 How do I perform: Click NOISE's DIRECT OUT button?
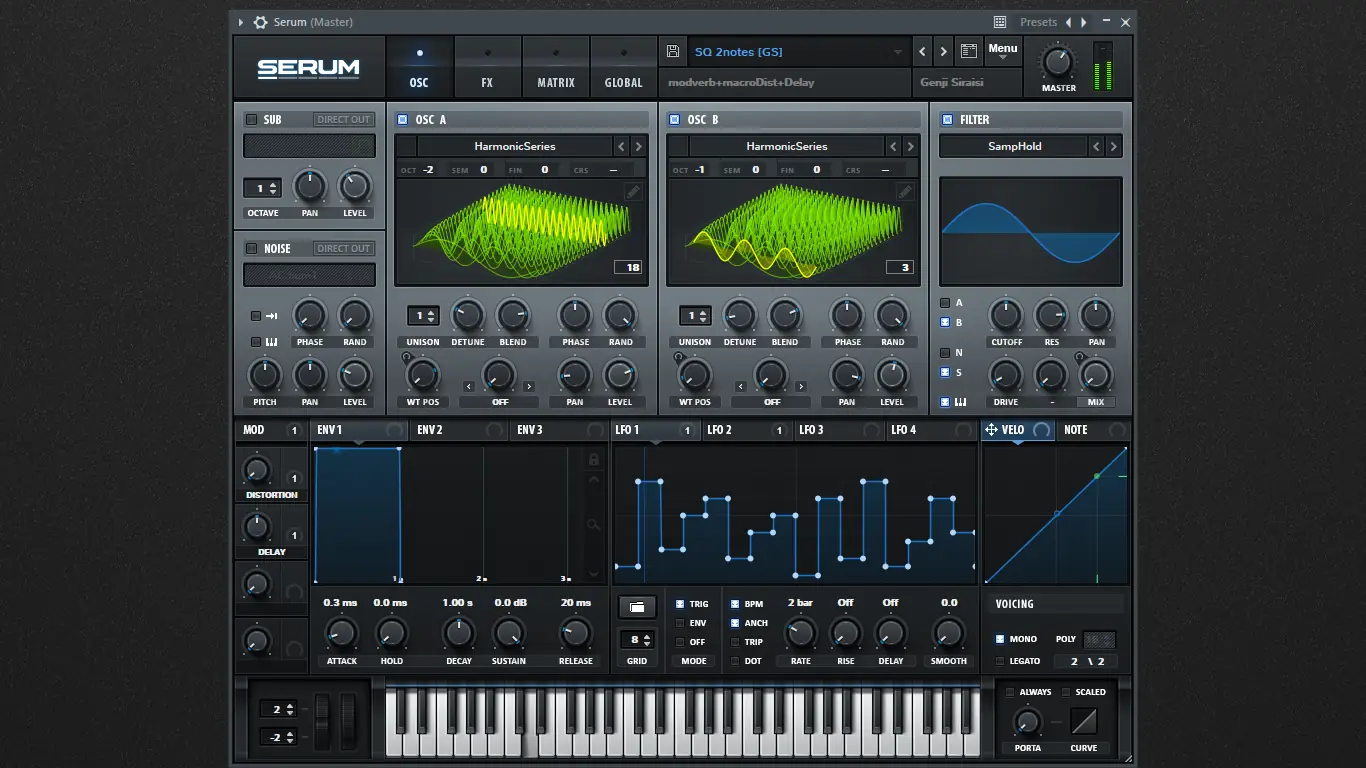pyautogui.click(x=343, y=248)
